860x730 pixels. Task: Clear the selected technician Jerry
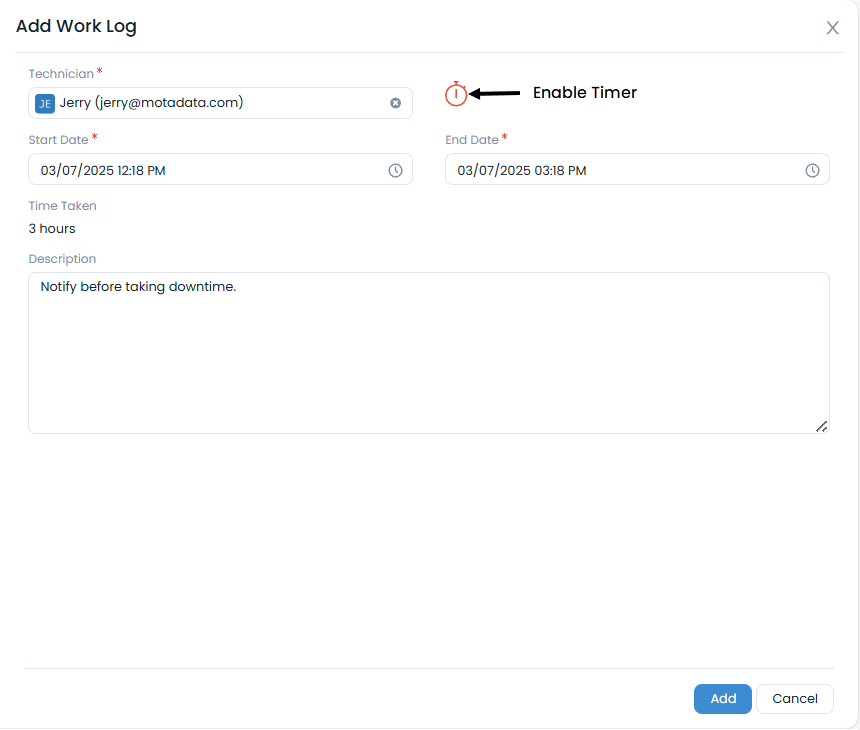point(395,103)
